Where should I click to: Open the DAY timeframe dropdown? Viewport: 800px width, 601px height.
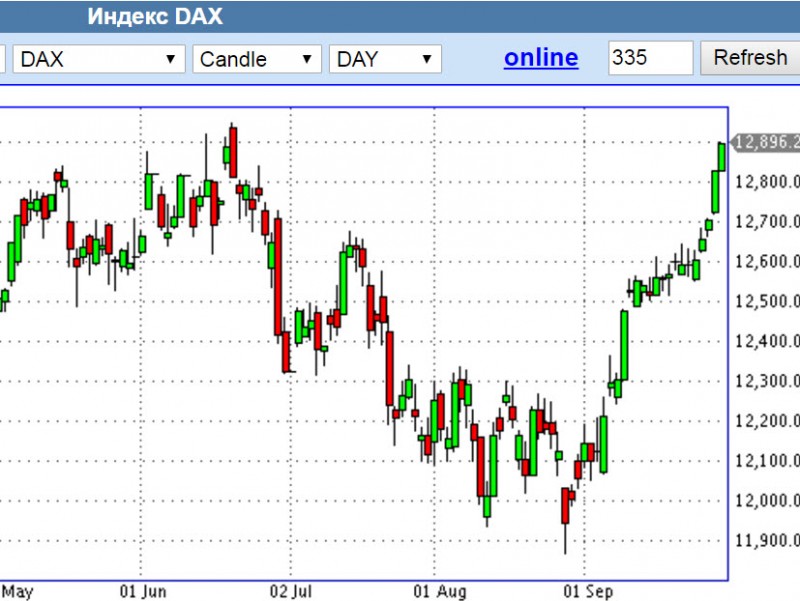click(385, 59)
